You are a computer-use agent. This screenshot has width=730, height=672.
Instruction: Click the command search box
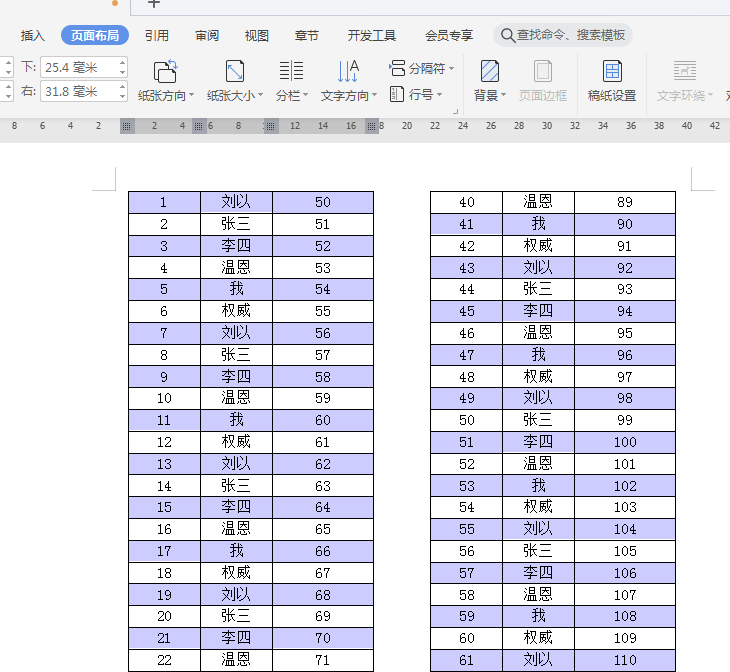(570, 36)
